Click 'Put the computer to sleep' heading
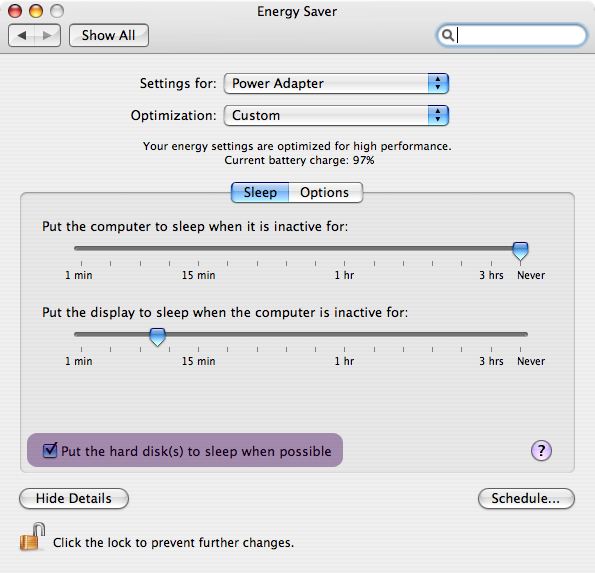 pyautogui.click(x=195, y=227)
